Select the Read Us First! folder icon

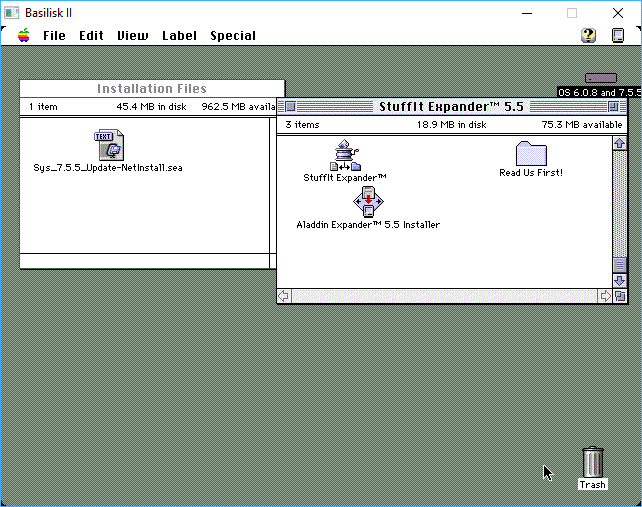tap(531, 153)
